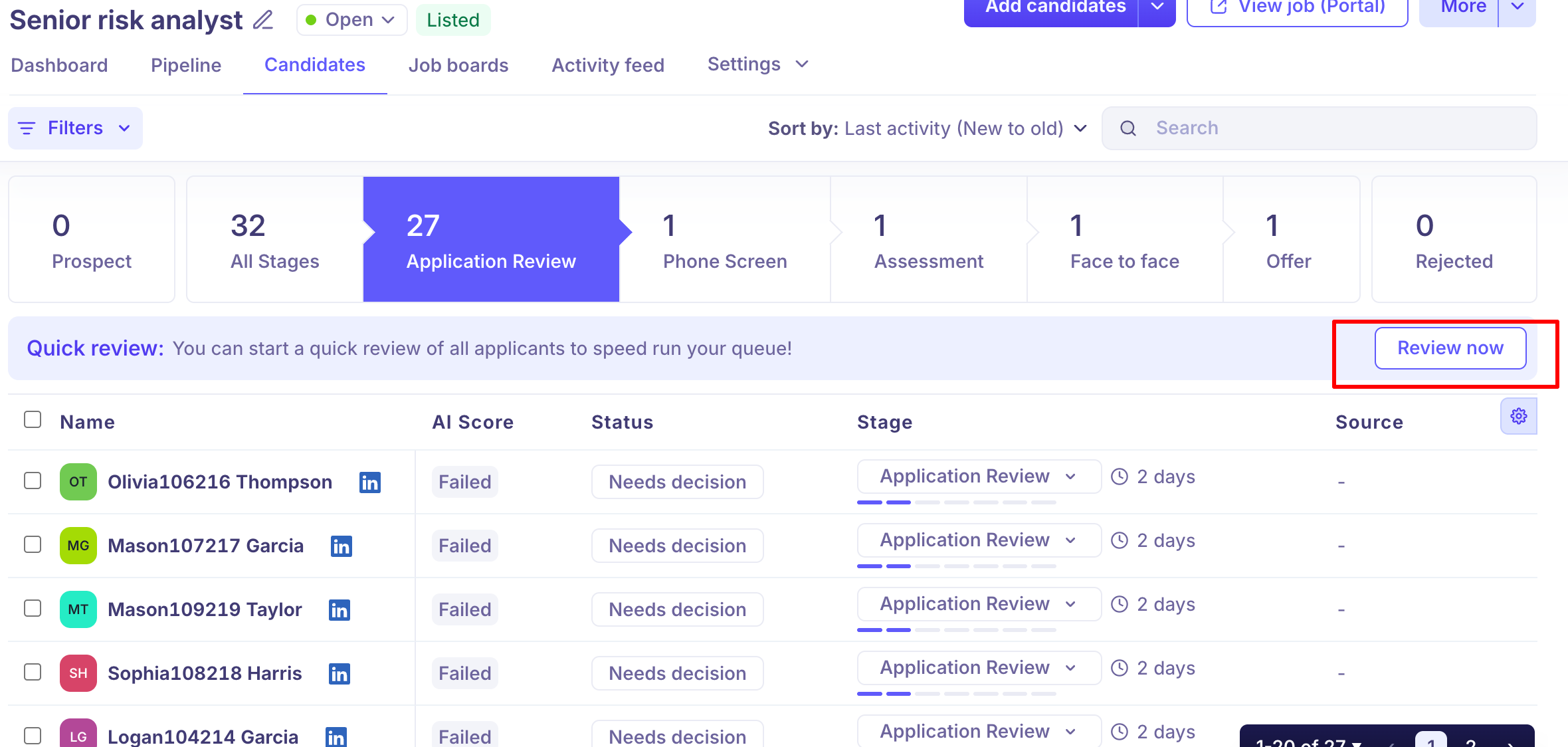Click Mason109219 Taylor's stage progress bar

(956, 629)
